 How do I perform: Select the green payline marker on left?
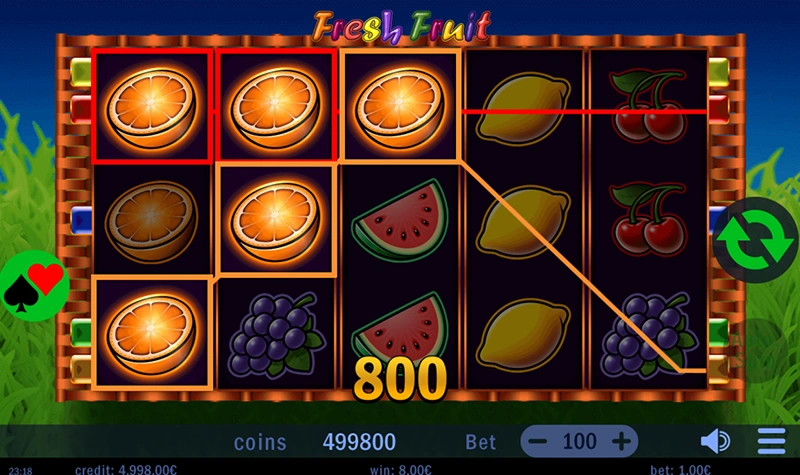(x=81, y=332)
